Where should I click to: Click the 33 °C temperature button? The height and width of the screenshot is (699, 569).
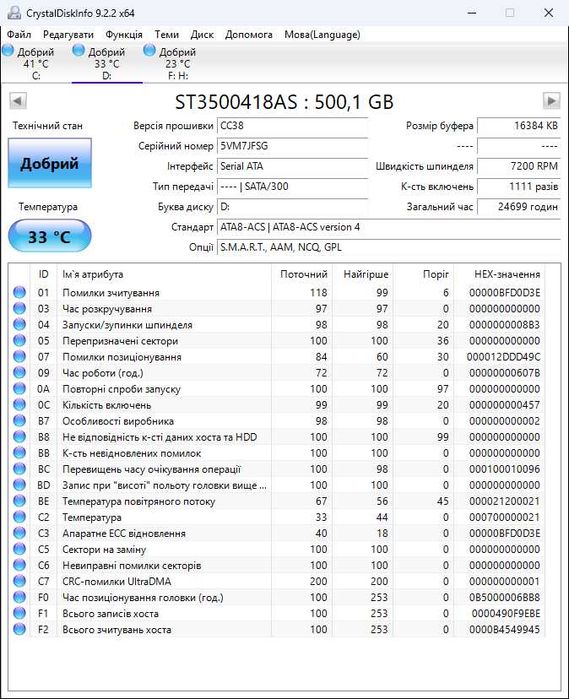pyautogui.click(x=49, y=236)
